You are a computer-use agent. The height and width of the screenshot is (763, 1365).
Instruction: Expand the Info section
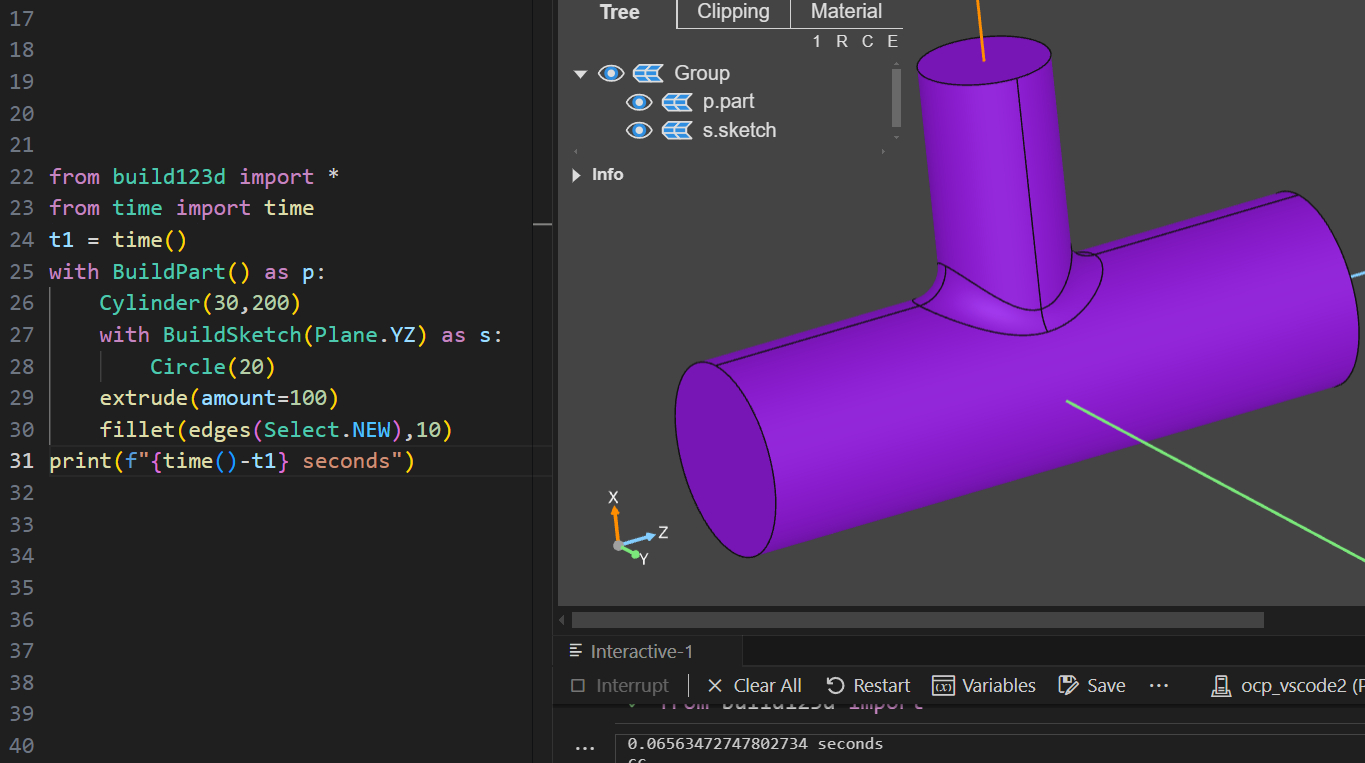coord(577,175)
